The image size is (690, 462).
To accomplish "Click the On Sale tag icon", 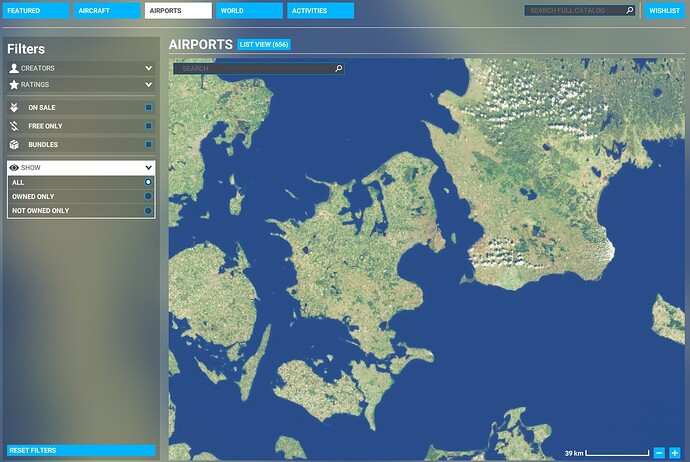I will [x=14, y=107].
